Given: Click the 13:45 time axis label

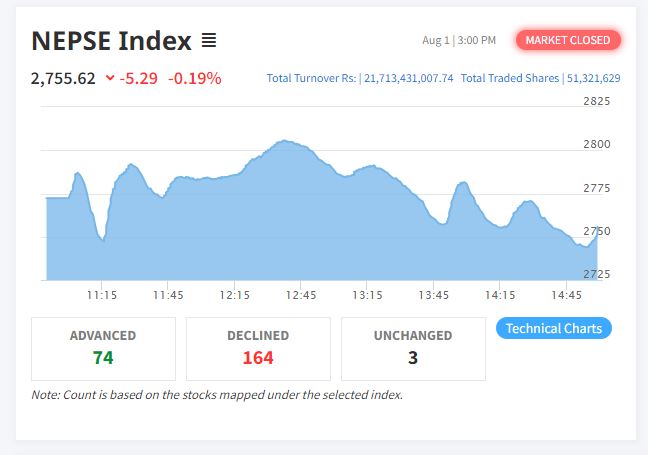Looking at the screenshot, I should pos(434,295).
